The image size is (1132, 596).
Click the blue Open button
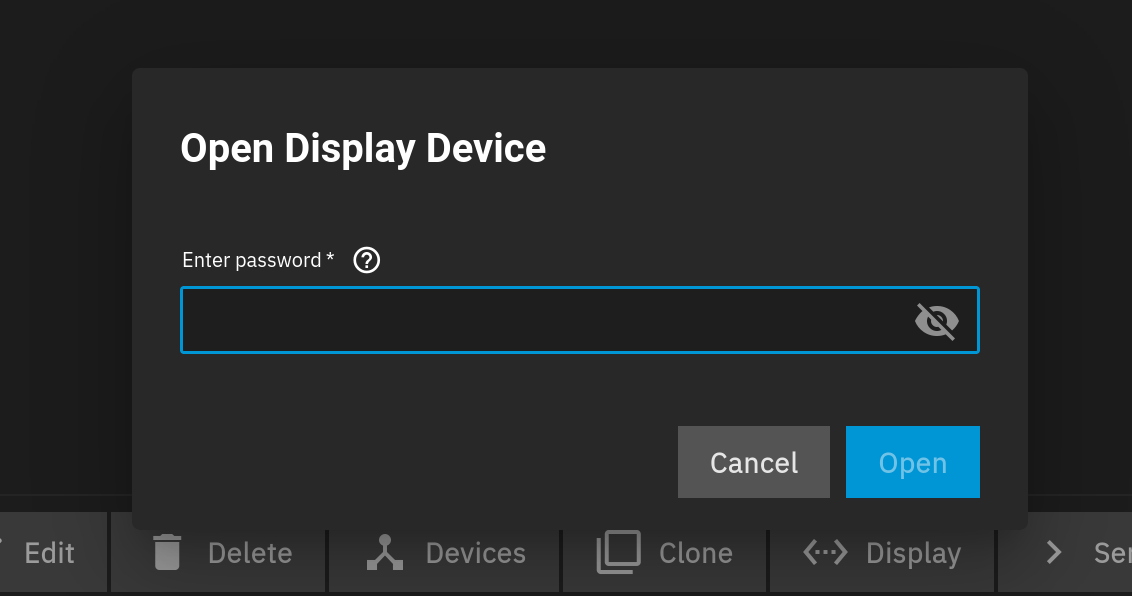click(913, 462)
